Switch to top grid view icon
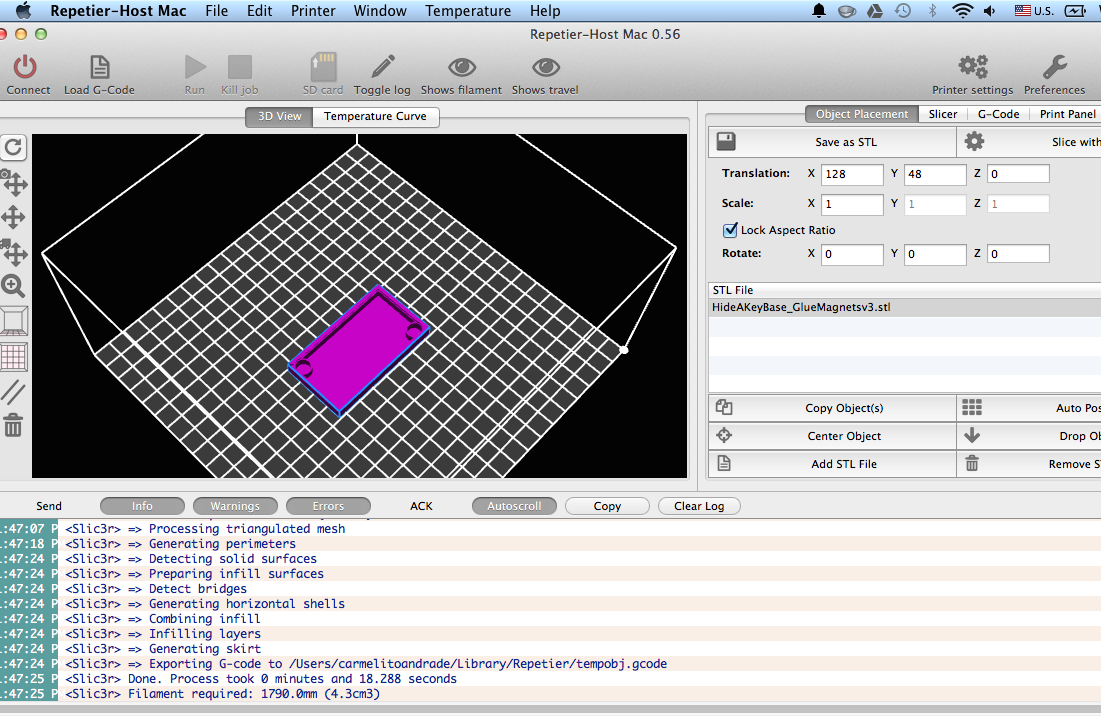The width and height of the screenshot is (1101, 716). 13,357
